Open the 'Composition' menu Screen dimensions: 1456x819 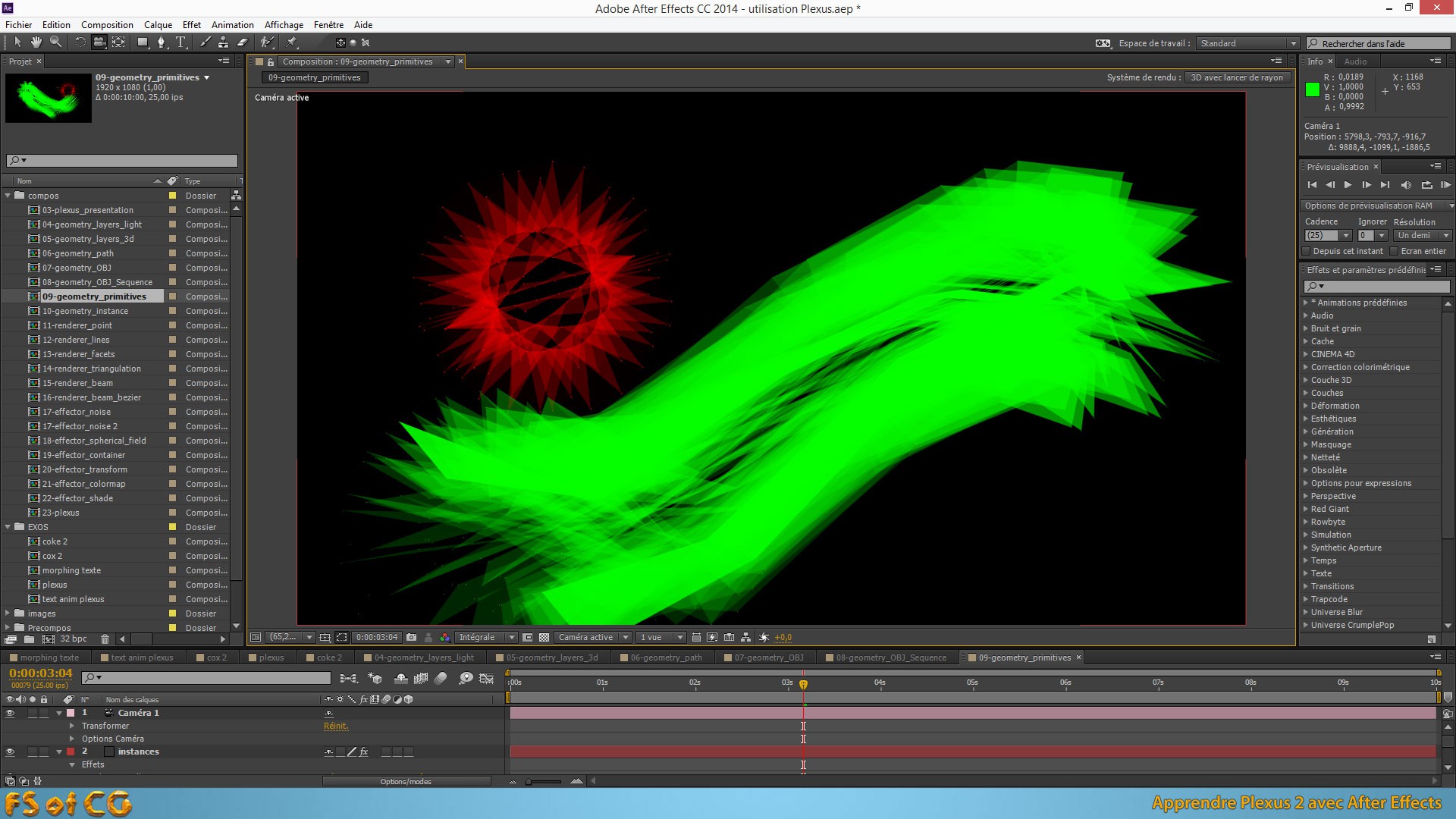107,24
